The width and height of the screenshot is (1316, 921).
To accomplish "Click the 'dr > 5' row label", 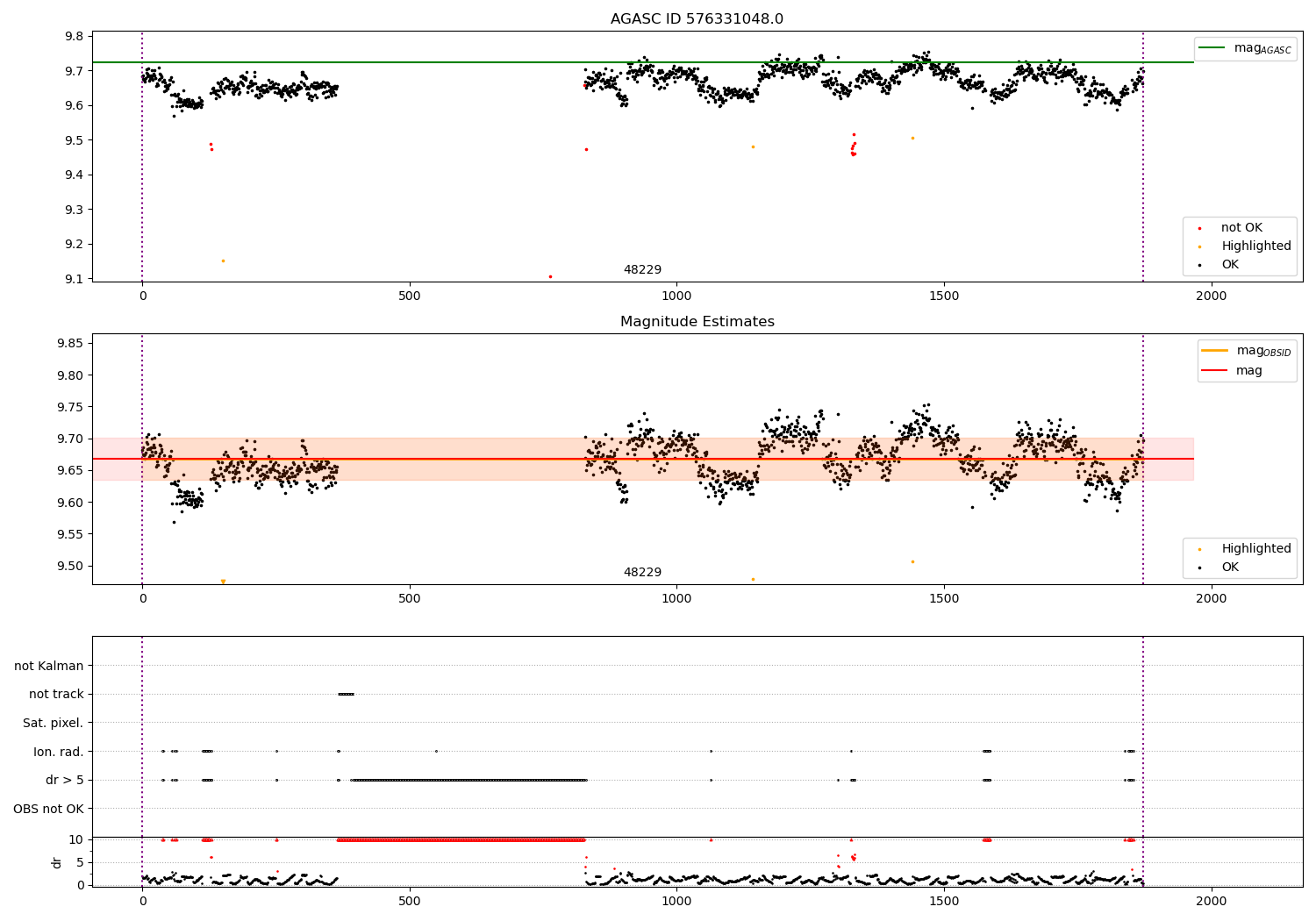I will pos(65,781).
